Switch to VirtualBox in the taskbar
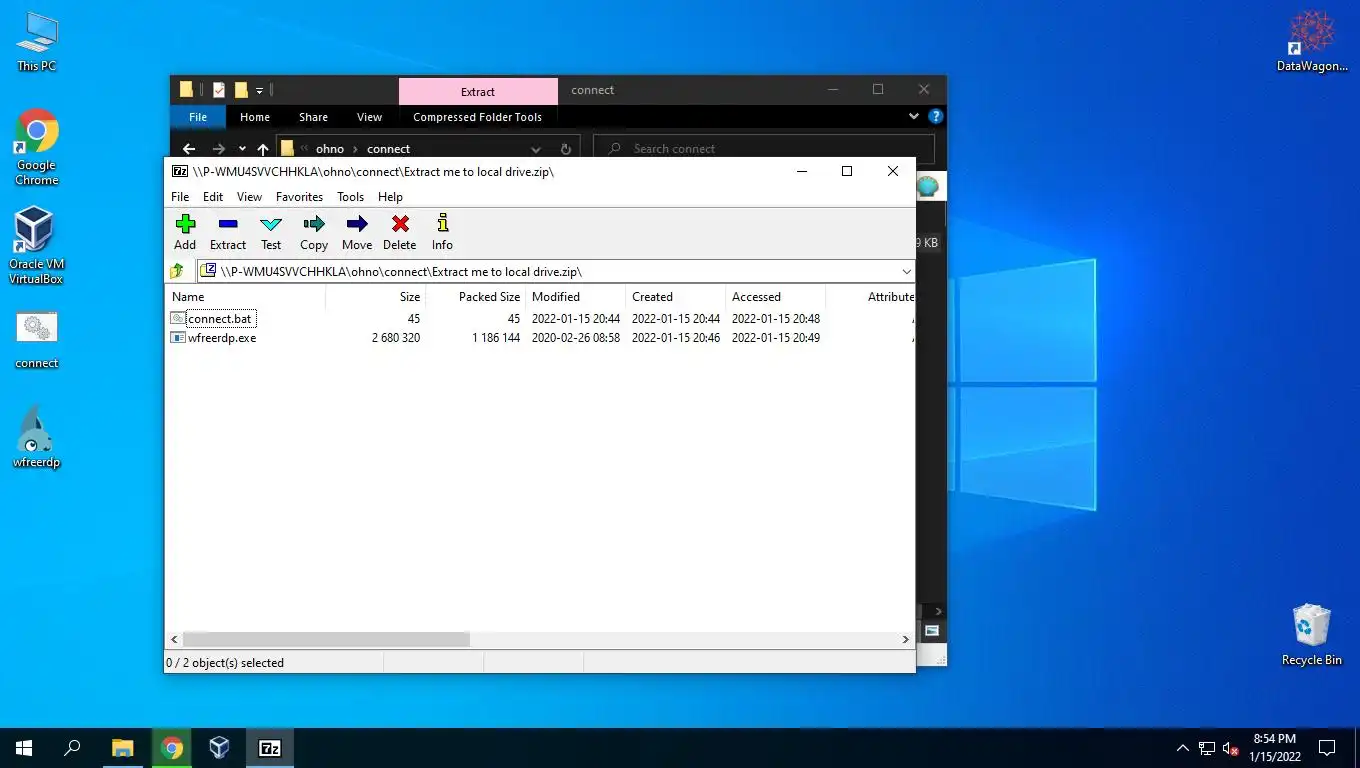The width and height of the screenshot is (1360, 768). click(x=220, y=748)
